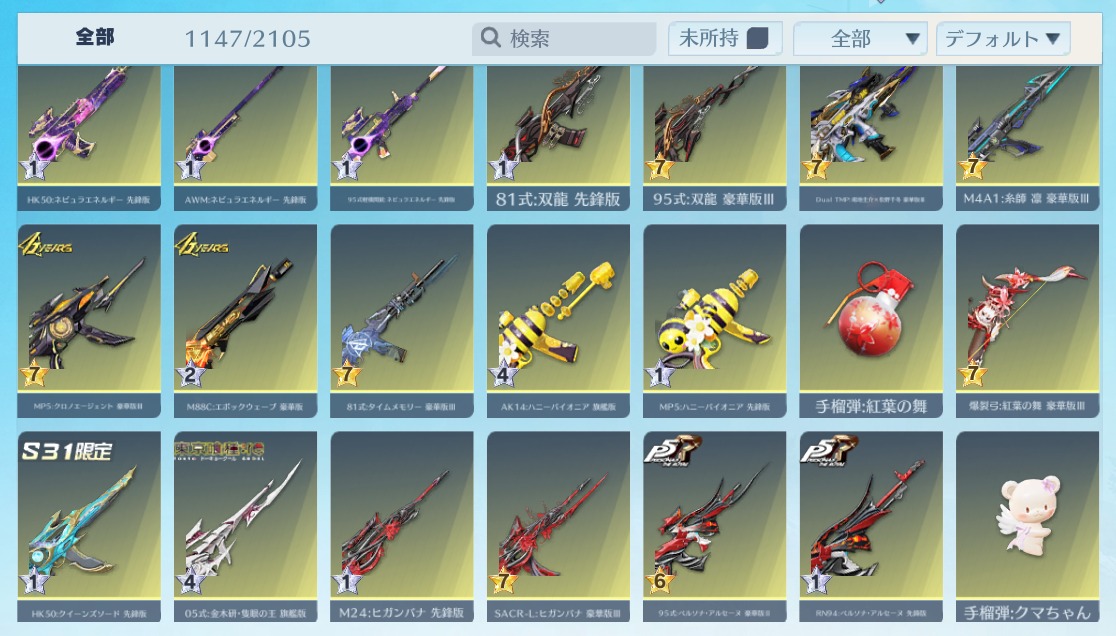Image resolution: width=1116 pixels, height=636 pixels.
Task: Switch to the 全部 tab
Action: click(95, 37)
